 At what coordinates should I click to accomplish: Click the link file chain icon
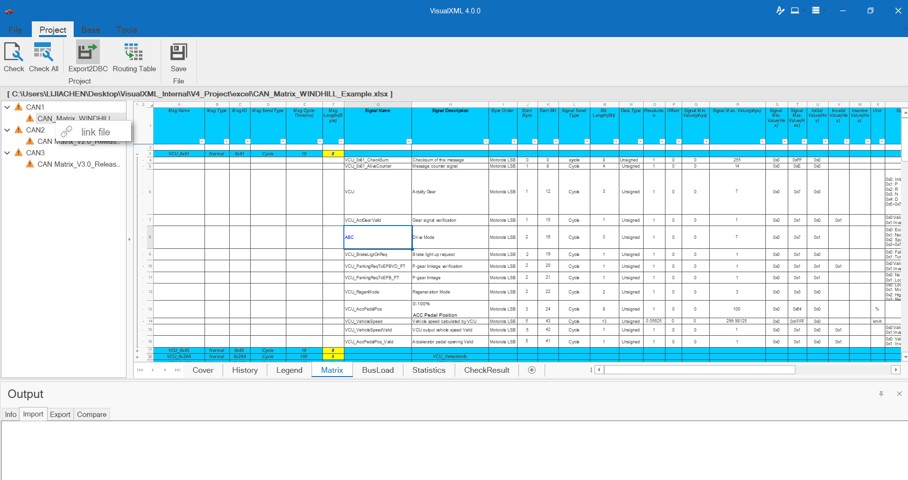tap(67, 132)
